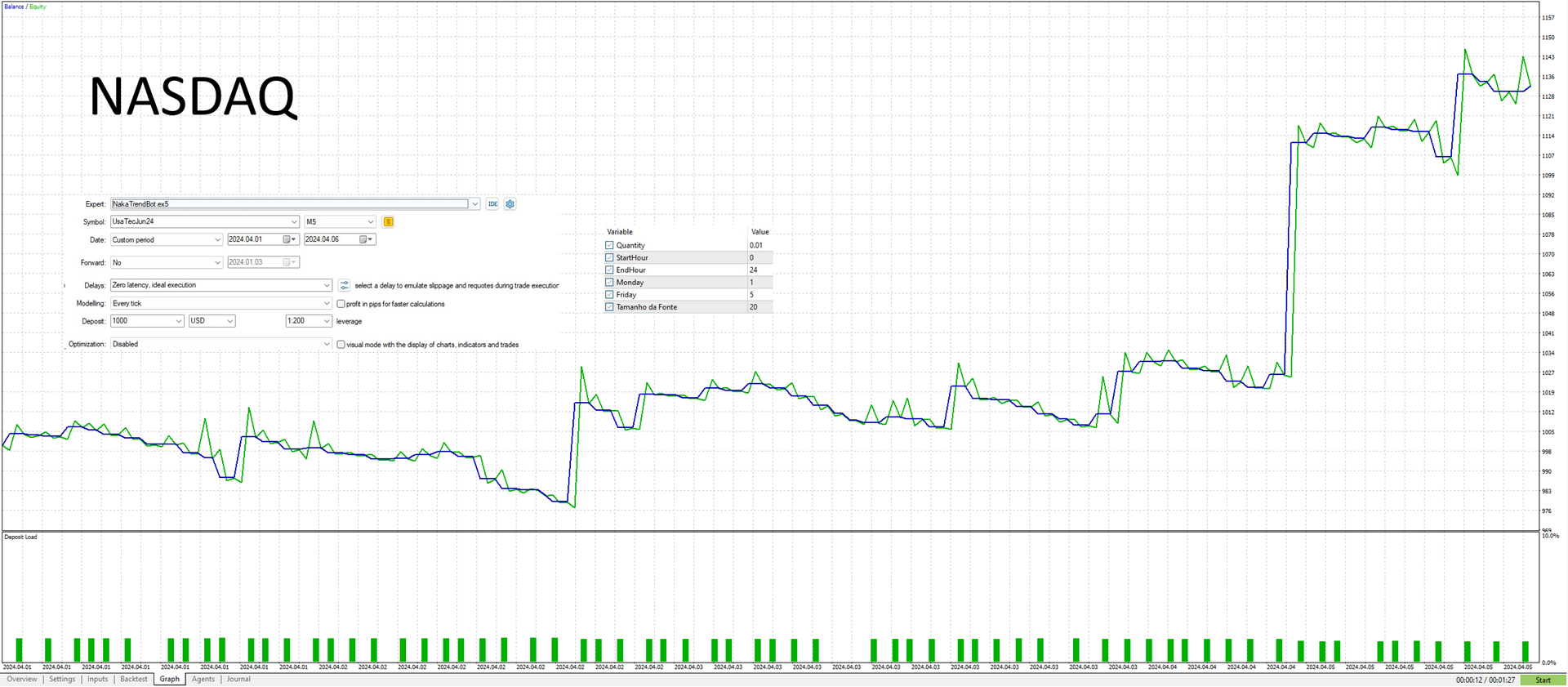Viewport: 1568px width, 687px height.
Task: Switch to the Agents tab
Action: (203, 680)
